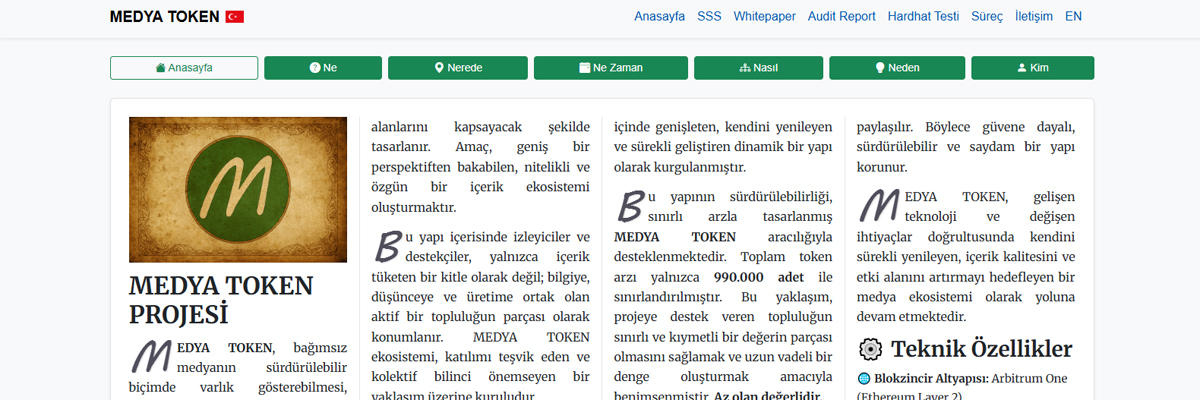Click the person icon in Kim button
The width and height of the screenshot is (1200, 400).
click(1021, 68)
